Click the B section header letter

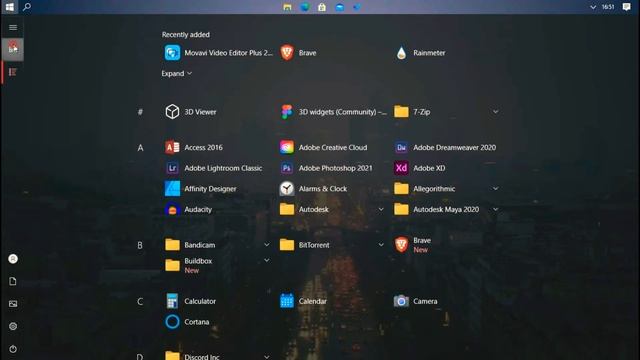pyautogui.click(x=140, y=245)
